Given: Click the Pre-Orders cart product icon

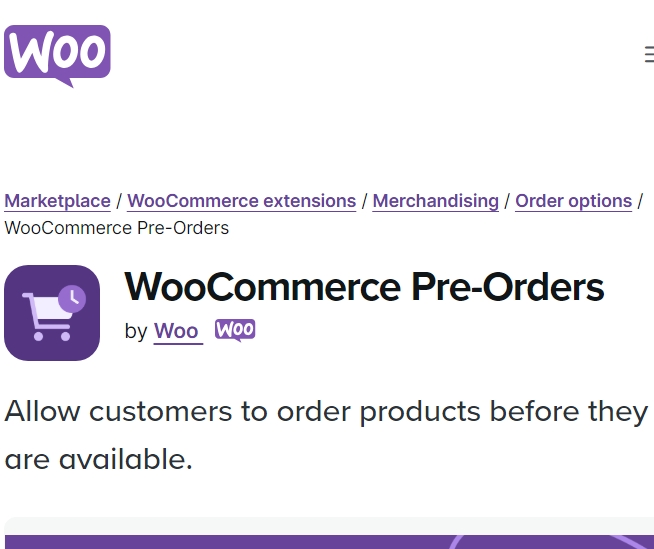Looking at the screenshot, I should [x=52, y=313].
